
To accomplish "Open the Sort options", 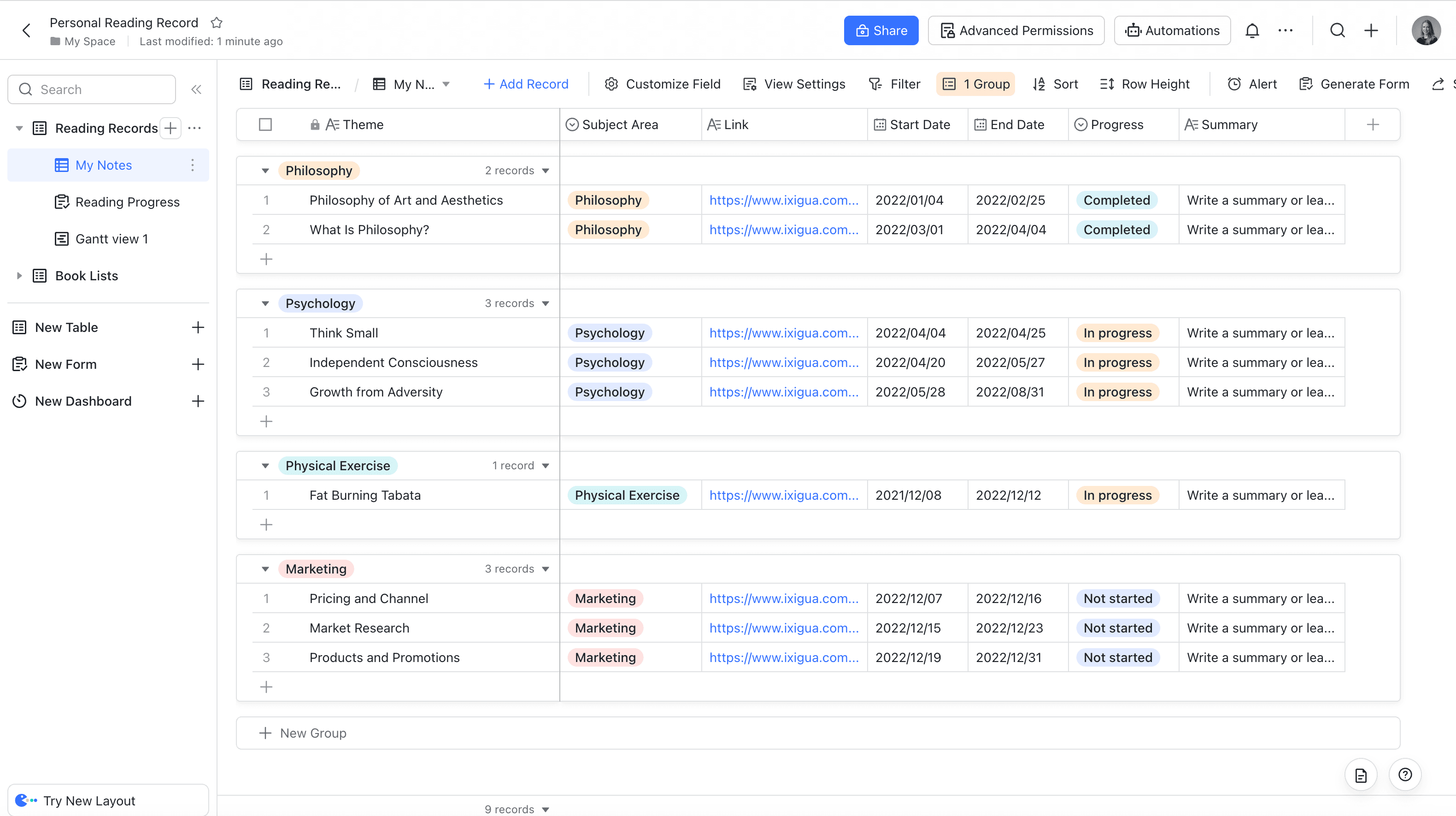I will 1055,84.
